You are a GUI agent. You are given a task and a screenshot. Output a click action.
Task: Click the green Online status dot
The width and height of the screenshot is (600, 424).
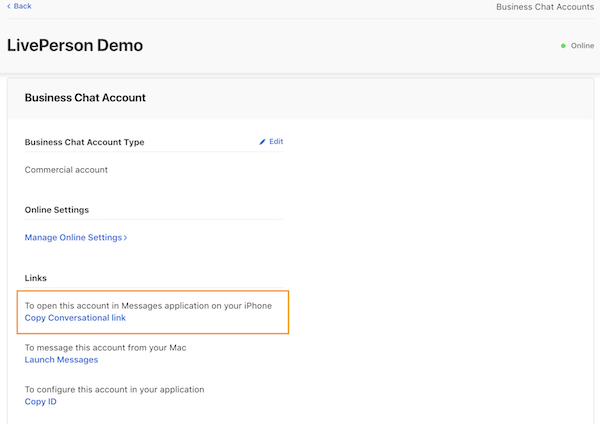click(563, 46)
